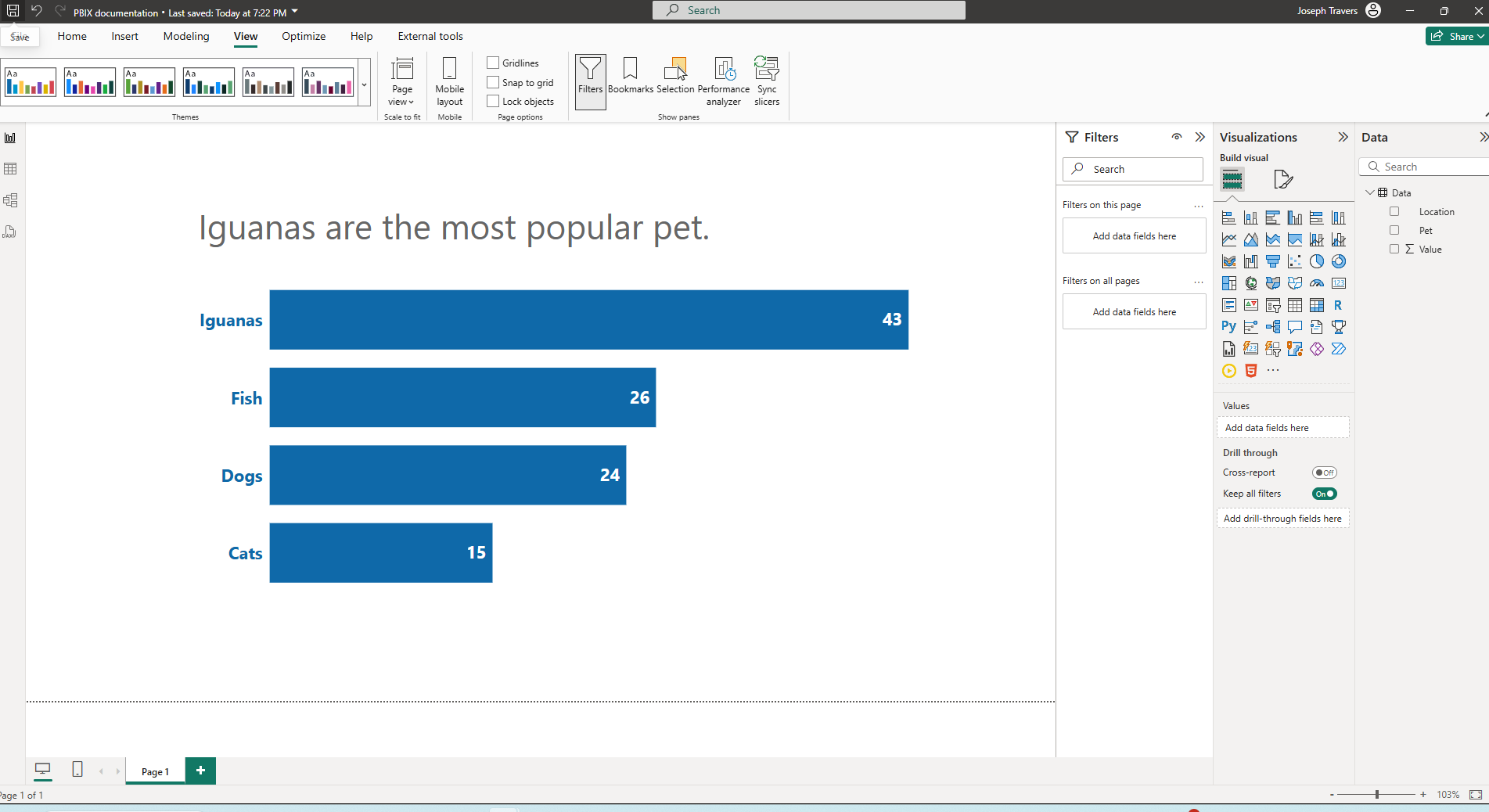Select the treemap visualization
Image resolution: width=1489 pixels, height=812 pixels.
(x=1229, y=283)
